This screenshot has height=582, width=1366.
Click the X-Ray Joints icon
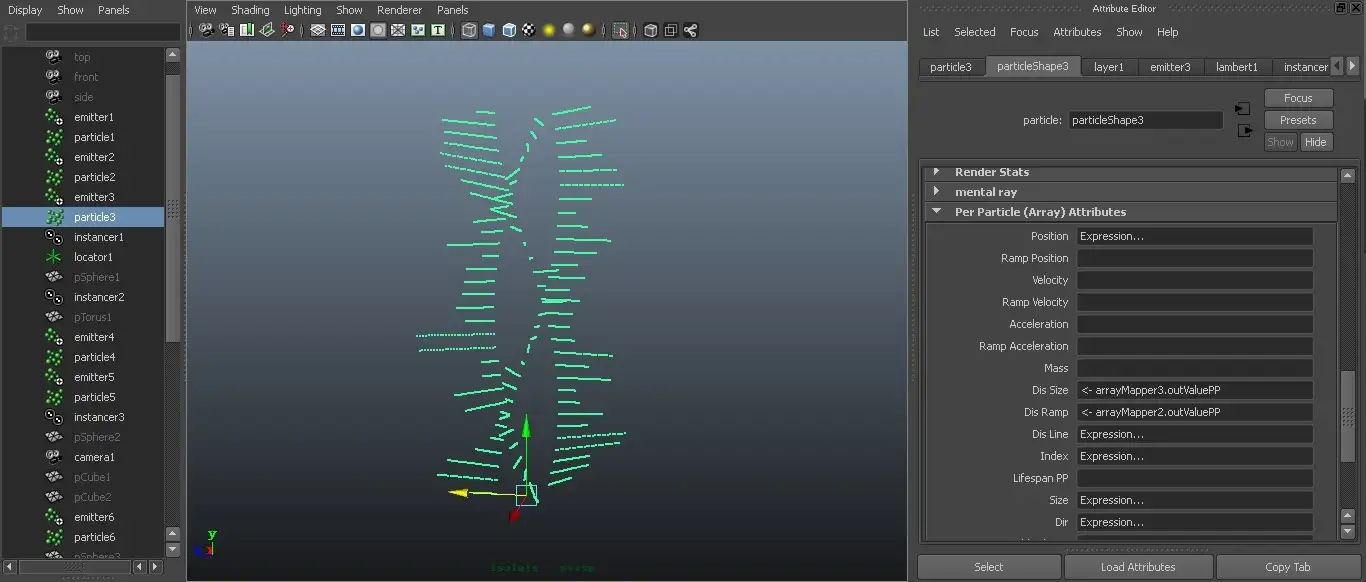tap(691, 30)
